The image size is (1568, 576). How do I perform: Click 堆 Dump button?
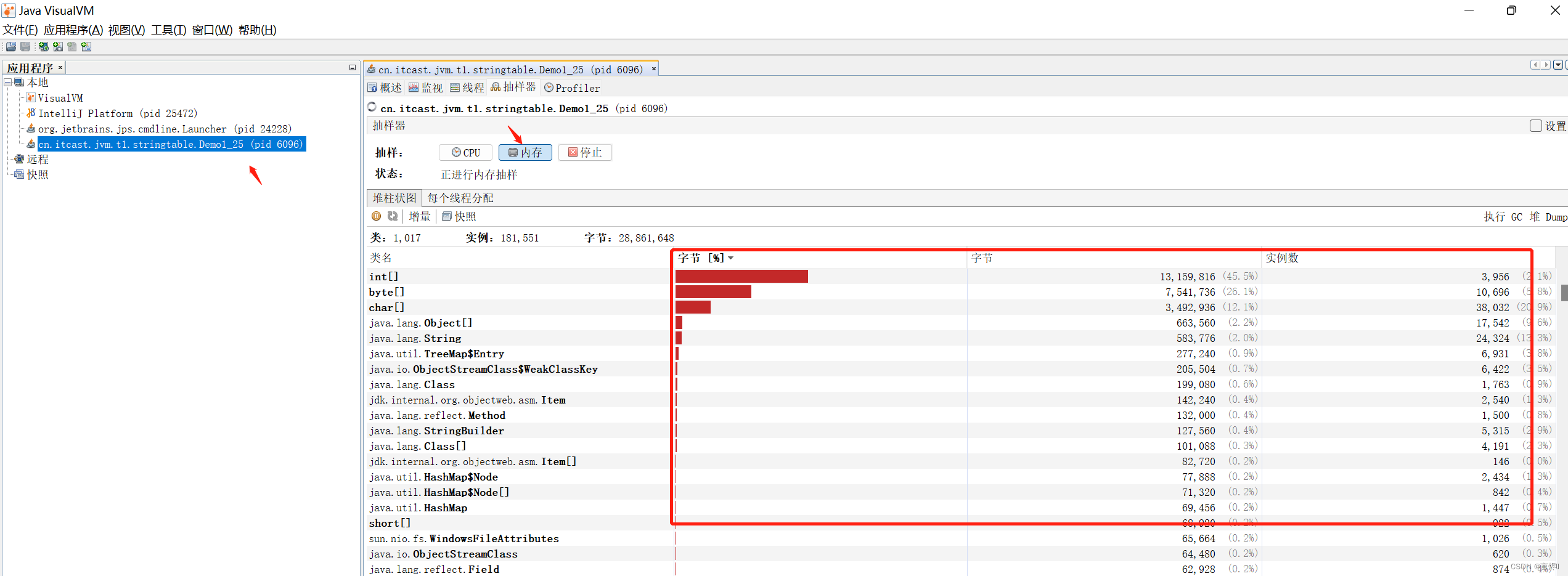coord(1548,217)
